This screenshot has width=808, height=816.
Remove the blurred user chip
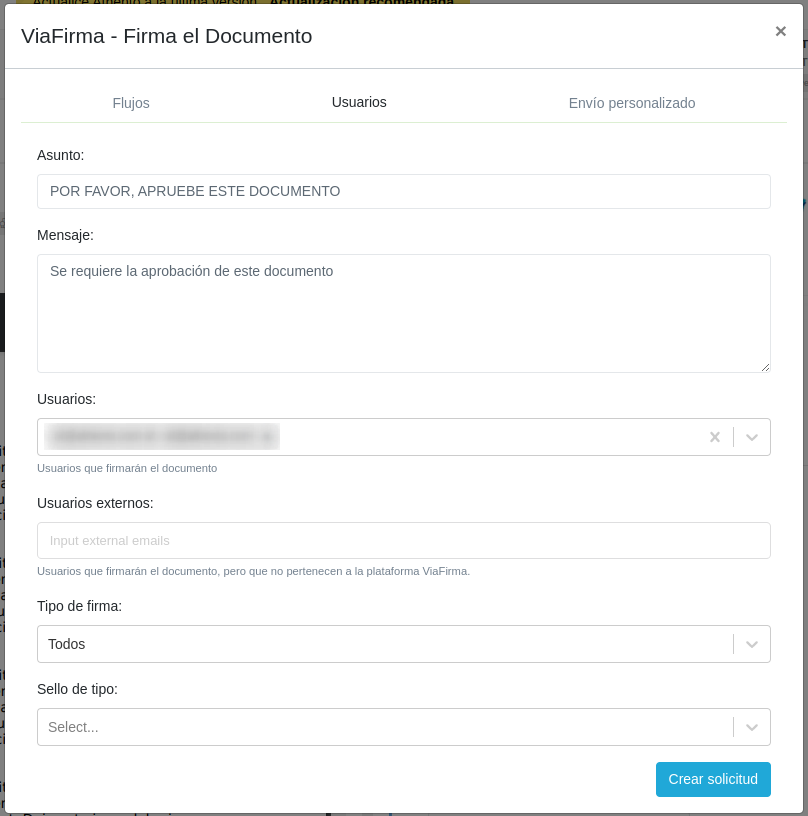pyautogui.click(x=266, y=437)
